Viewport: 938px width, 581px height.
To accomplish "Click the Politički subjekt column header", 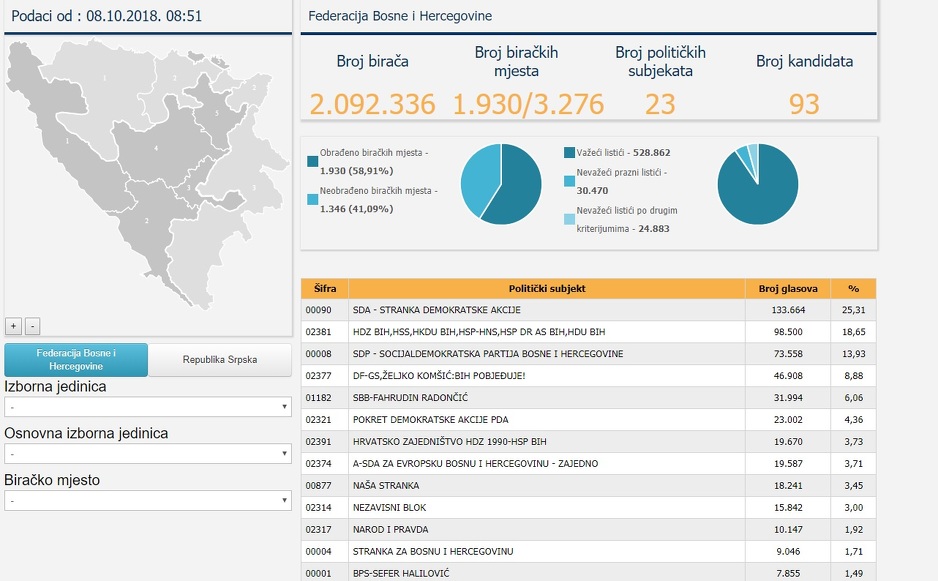I will [x=547, y=289].
